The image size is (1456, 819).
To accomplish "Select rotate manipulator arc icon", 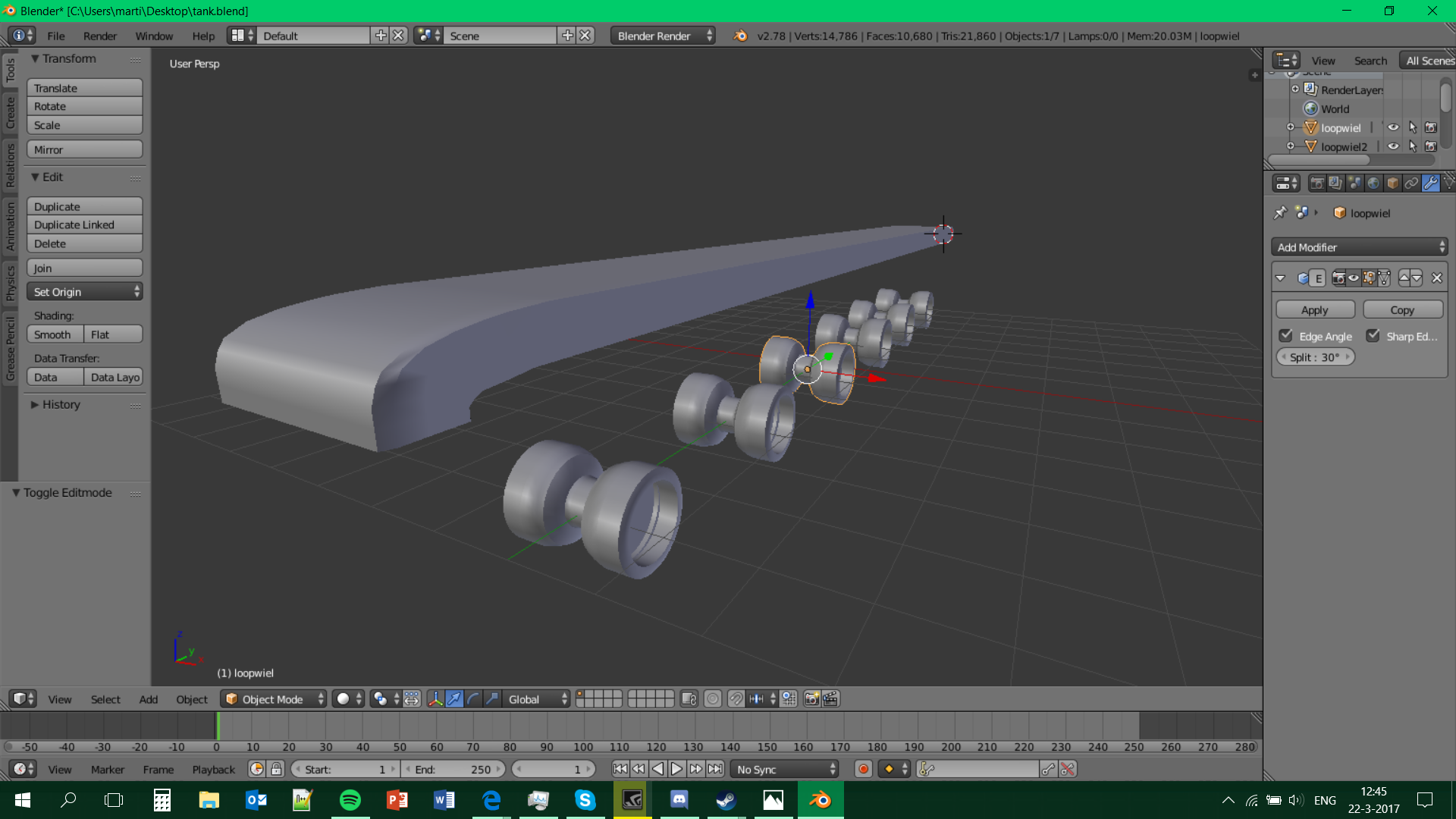I will pos(473,699).
